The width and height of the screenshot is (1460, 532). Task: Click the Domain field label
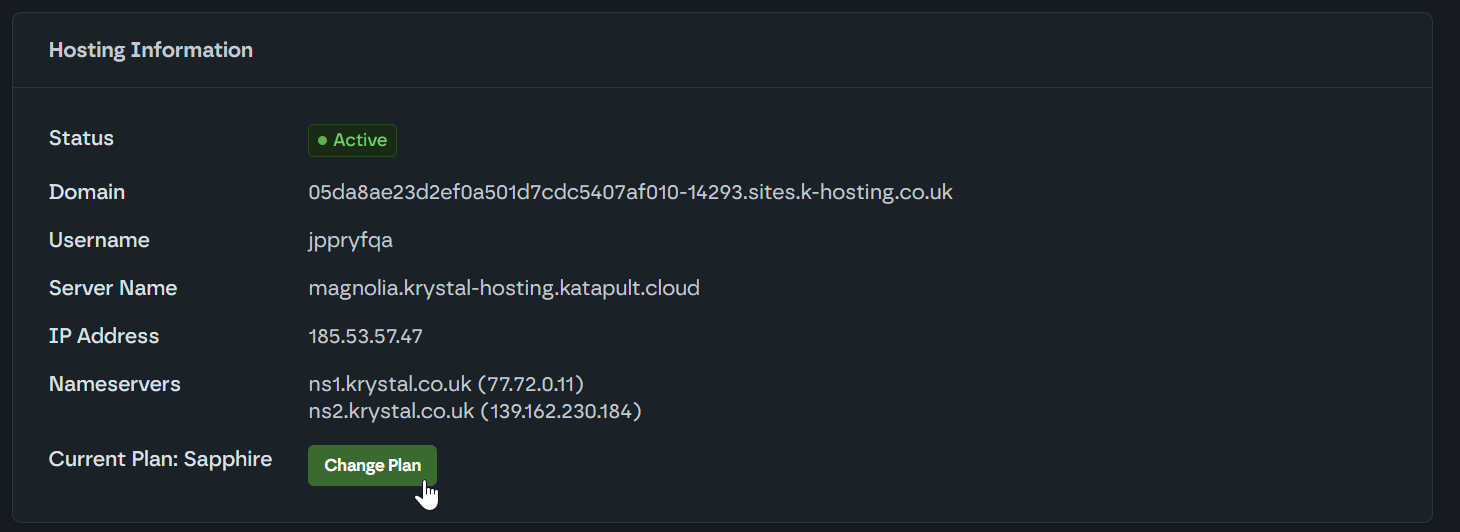tap(87, 192)
